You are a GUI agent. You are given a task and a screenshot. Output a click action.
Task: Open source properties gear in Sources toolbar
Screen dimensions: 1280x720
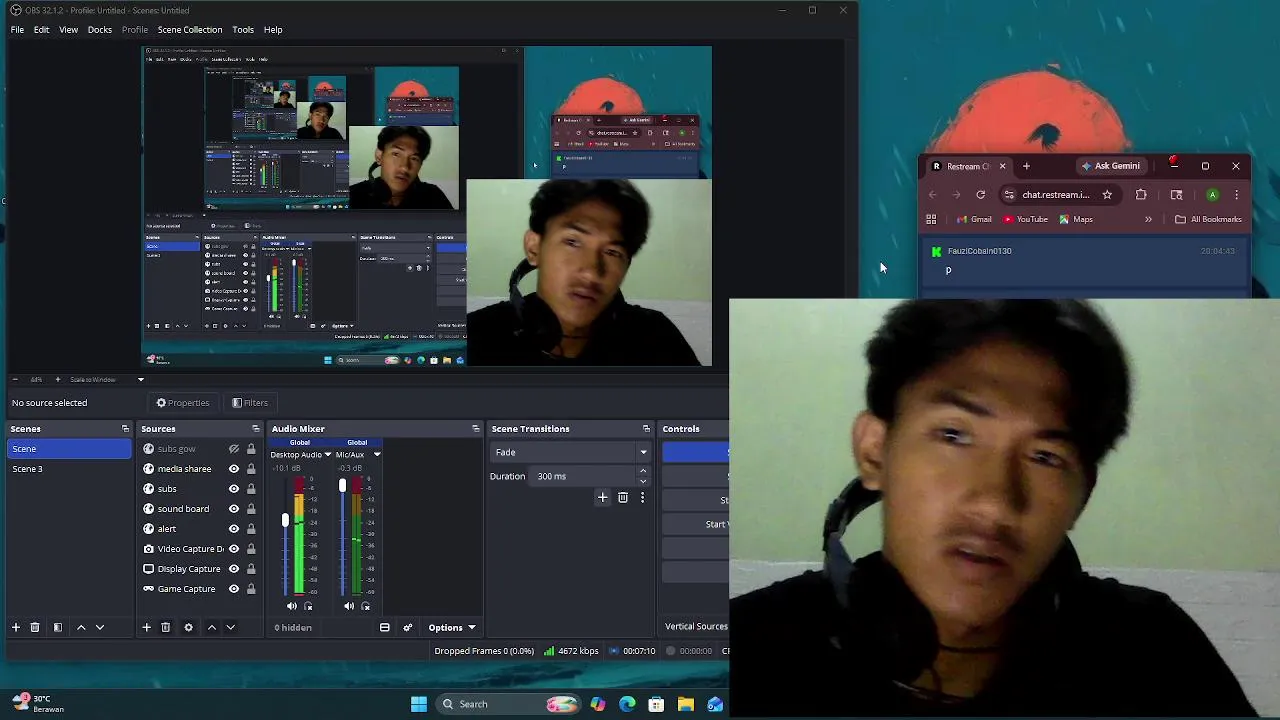(188, 627)
